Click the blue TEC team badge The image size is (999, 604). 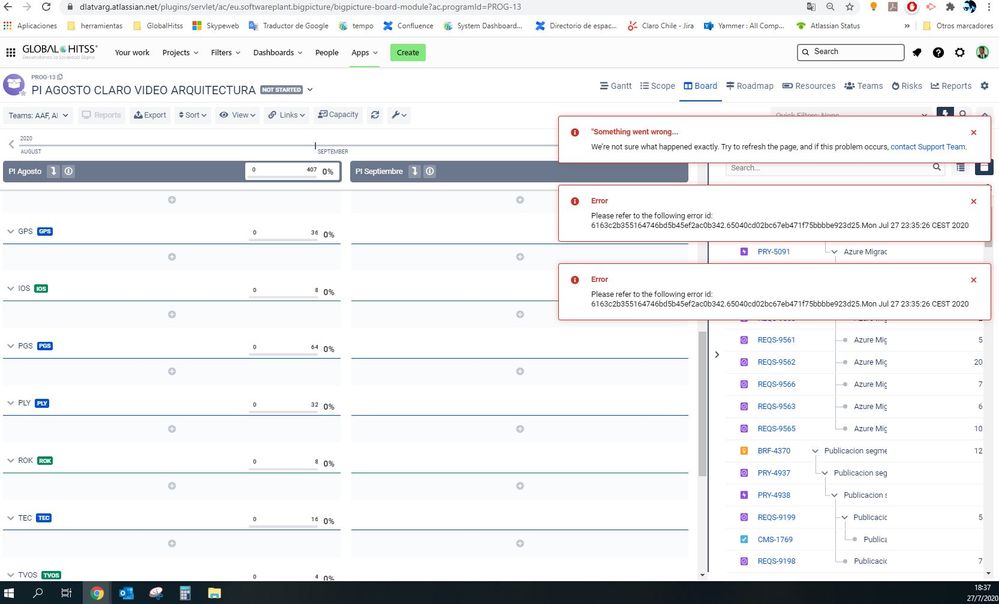coord(44,518)
